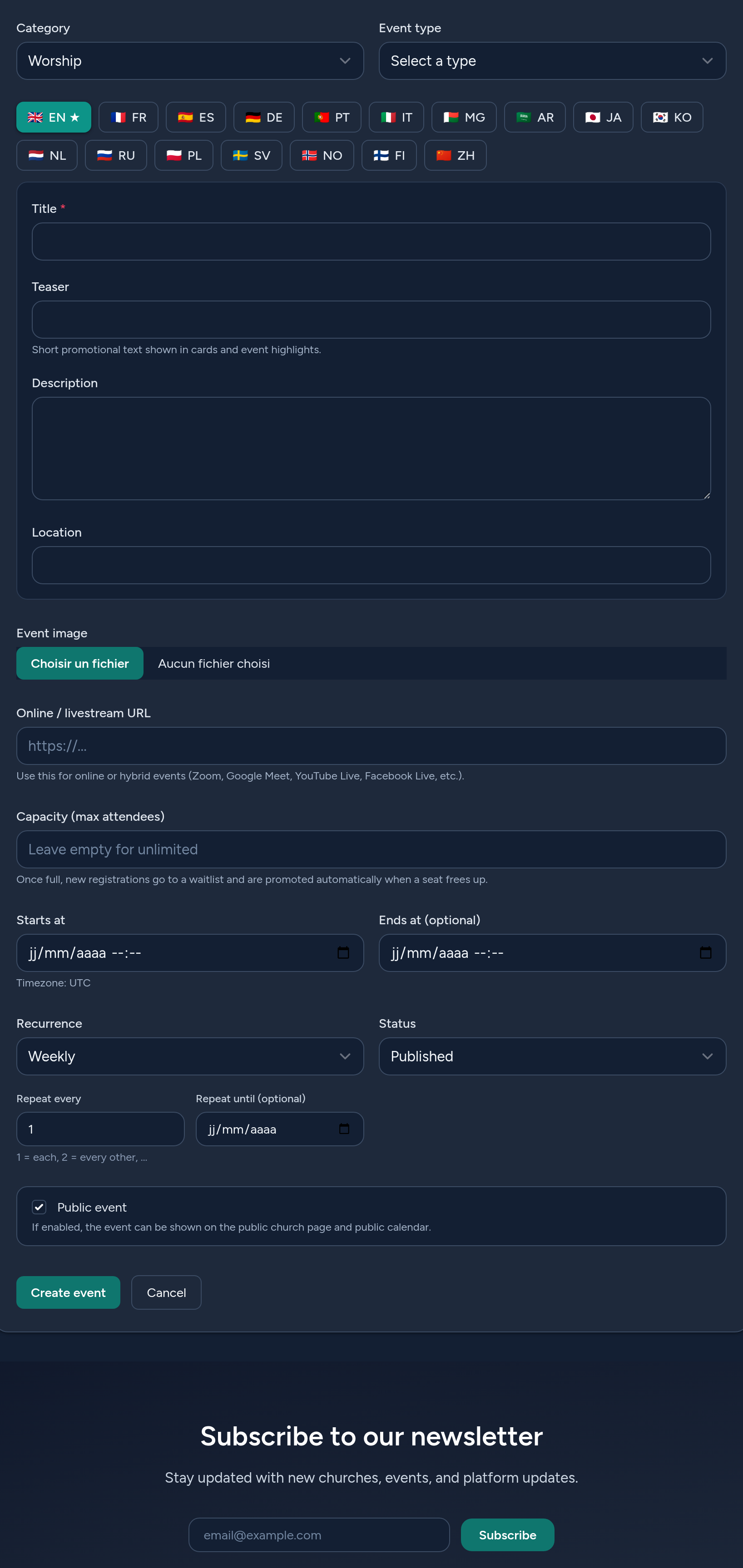Switch to the DE language tab

(264, 117)
